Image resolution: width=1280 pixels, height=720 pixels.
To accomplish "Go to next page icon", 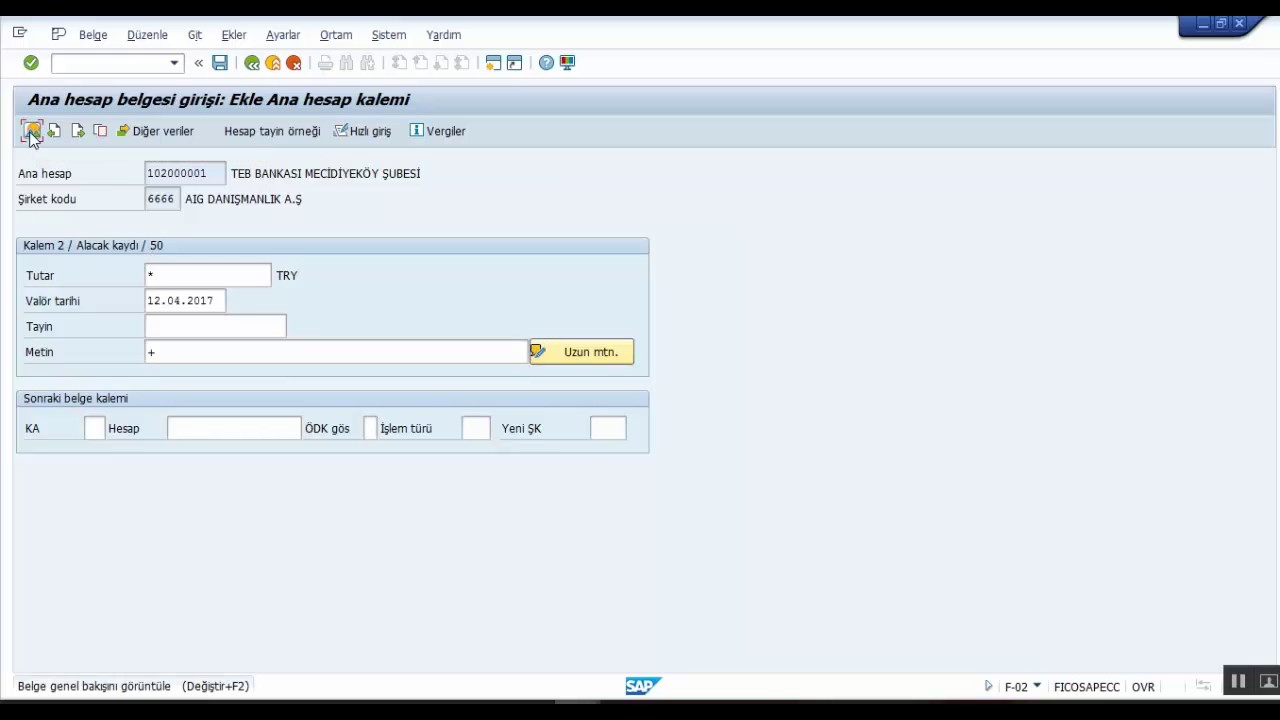I will point(441,63).
